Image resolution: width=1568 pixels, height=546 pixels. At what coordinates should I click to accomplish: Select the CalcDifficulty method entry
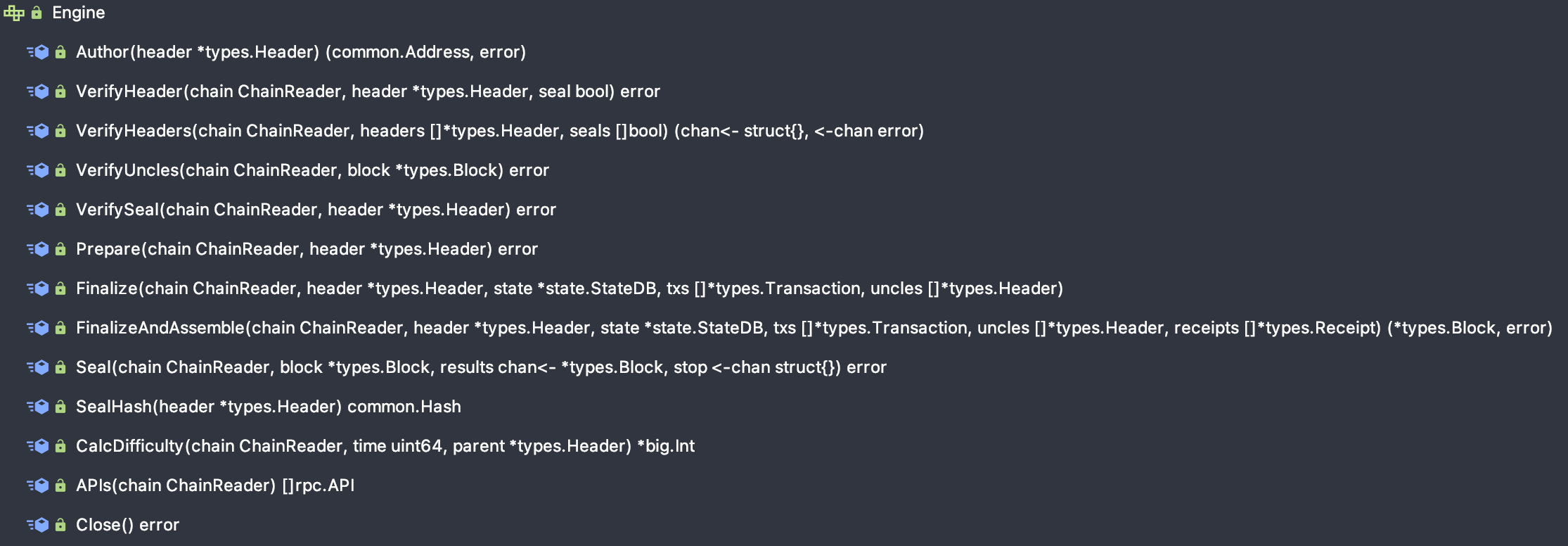(385, 446)
